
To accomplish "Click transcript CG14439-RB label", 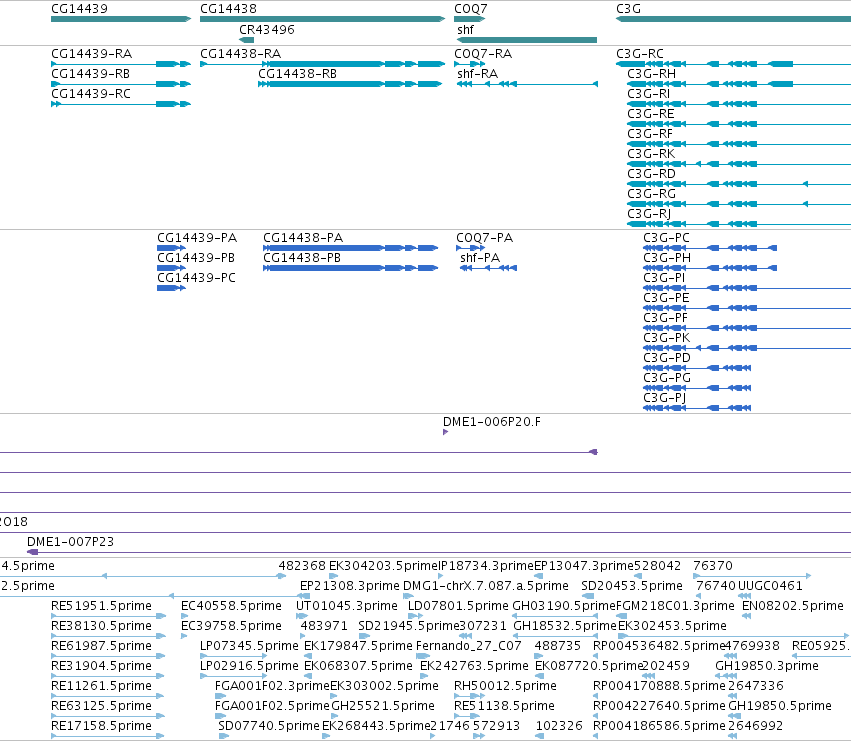I will [x=91, y=74].
